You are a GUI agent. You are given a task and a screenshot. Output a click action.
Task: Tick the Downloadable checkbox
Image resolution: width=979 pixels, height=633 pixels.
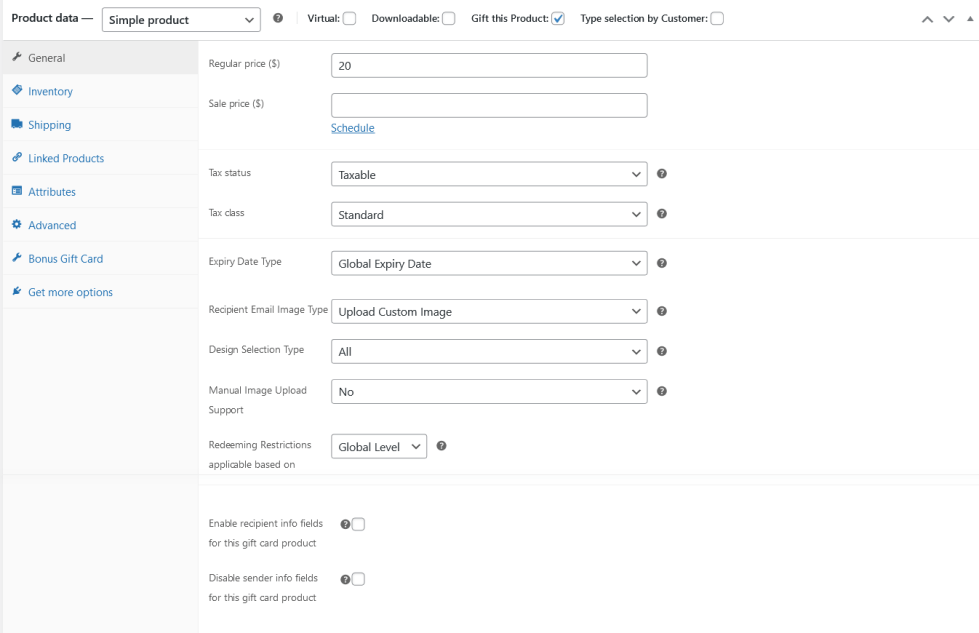tap(449, 19)
